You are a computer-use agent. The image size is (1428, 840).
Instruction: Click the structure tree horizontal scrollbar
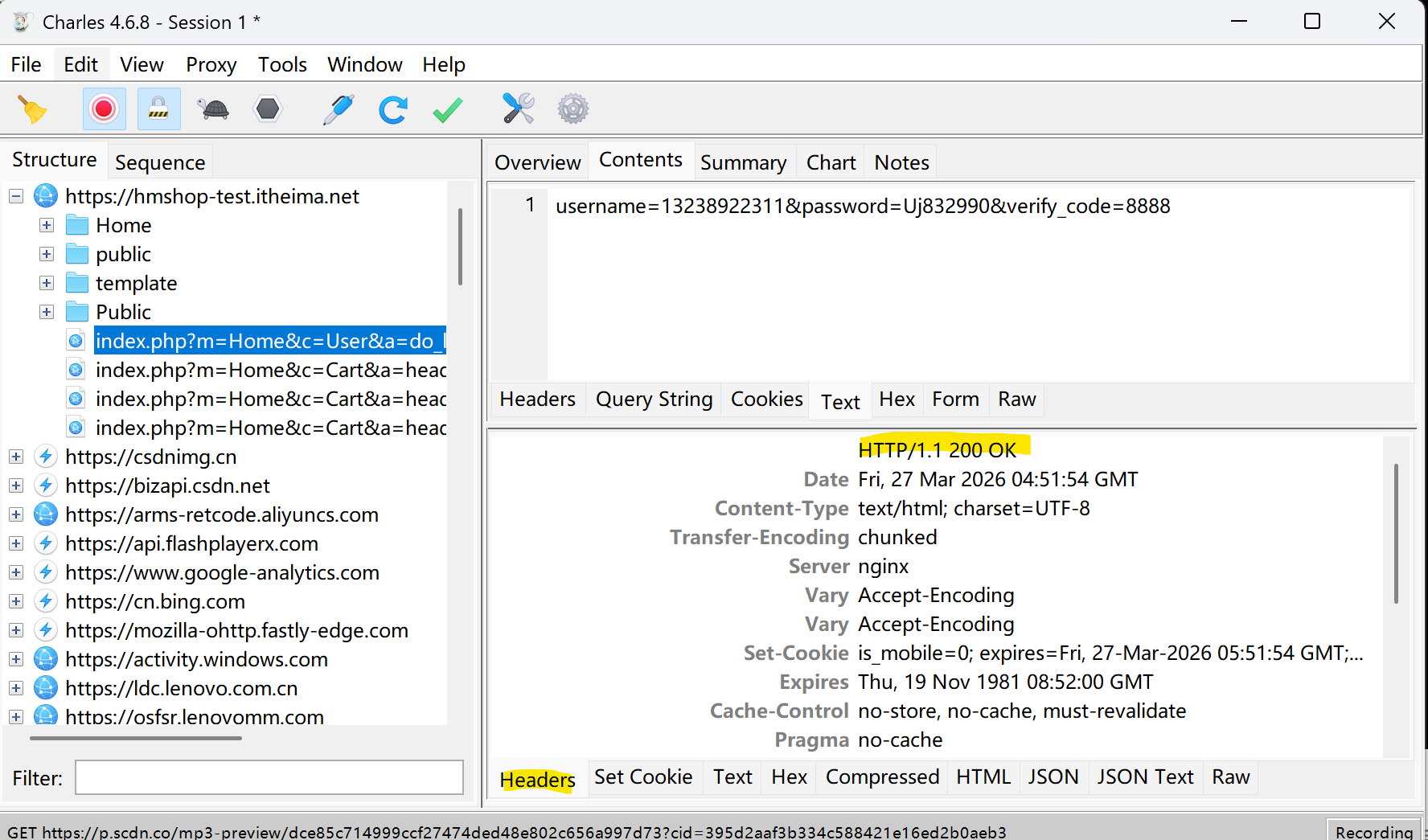(136, 738)
